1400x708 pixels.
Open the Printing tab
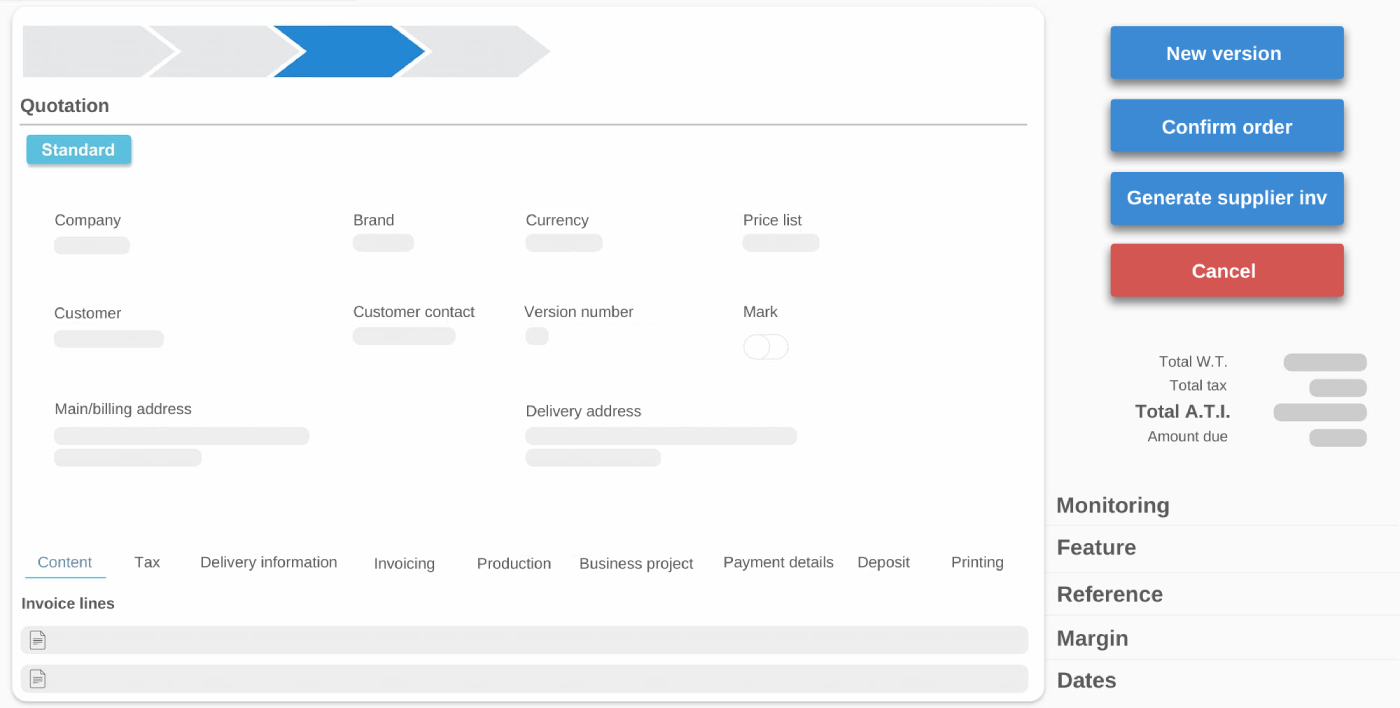(x=977, y=562)
